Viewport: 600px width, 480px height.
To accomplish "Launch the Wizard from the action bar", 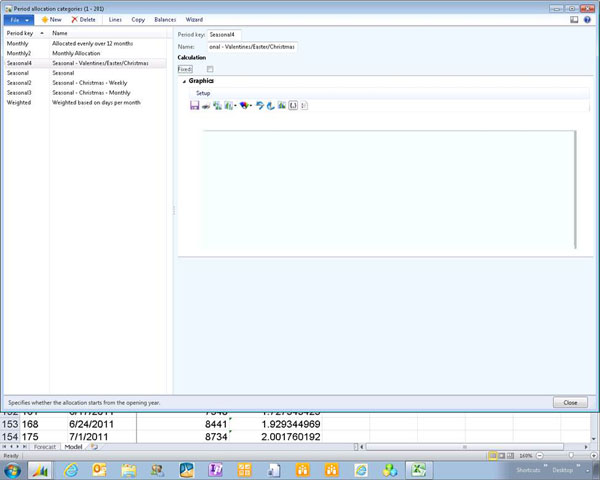I will (x=194, y=20).
